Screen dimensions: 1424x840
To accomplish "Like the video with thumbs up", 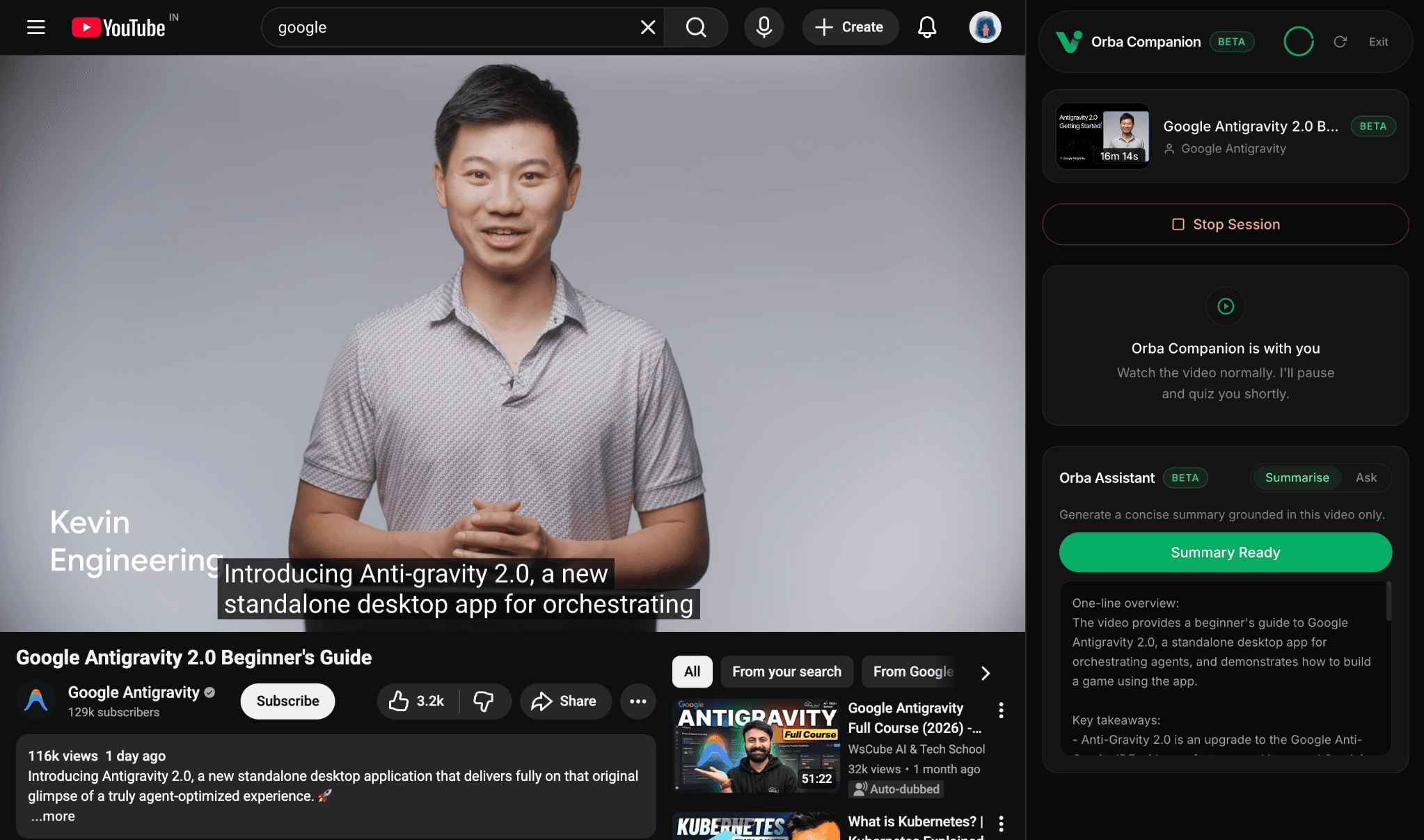I will point(418,701).
